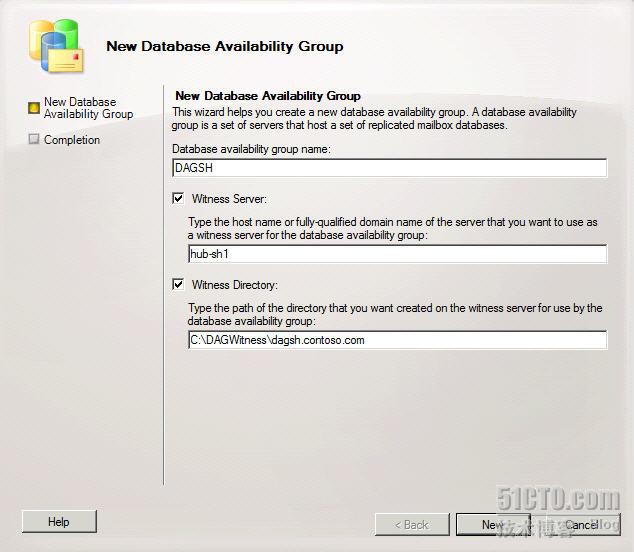Click New to create the DAG
The height and width of the screenshot is (552, 634).
(493, 525)
